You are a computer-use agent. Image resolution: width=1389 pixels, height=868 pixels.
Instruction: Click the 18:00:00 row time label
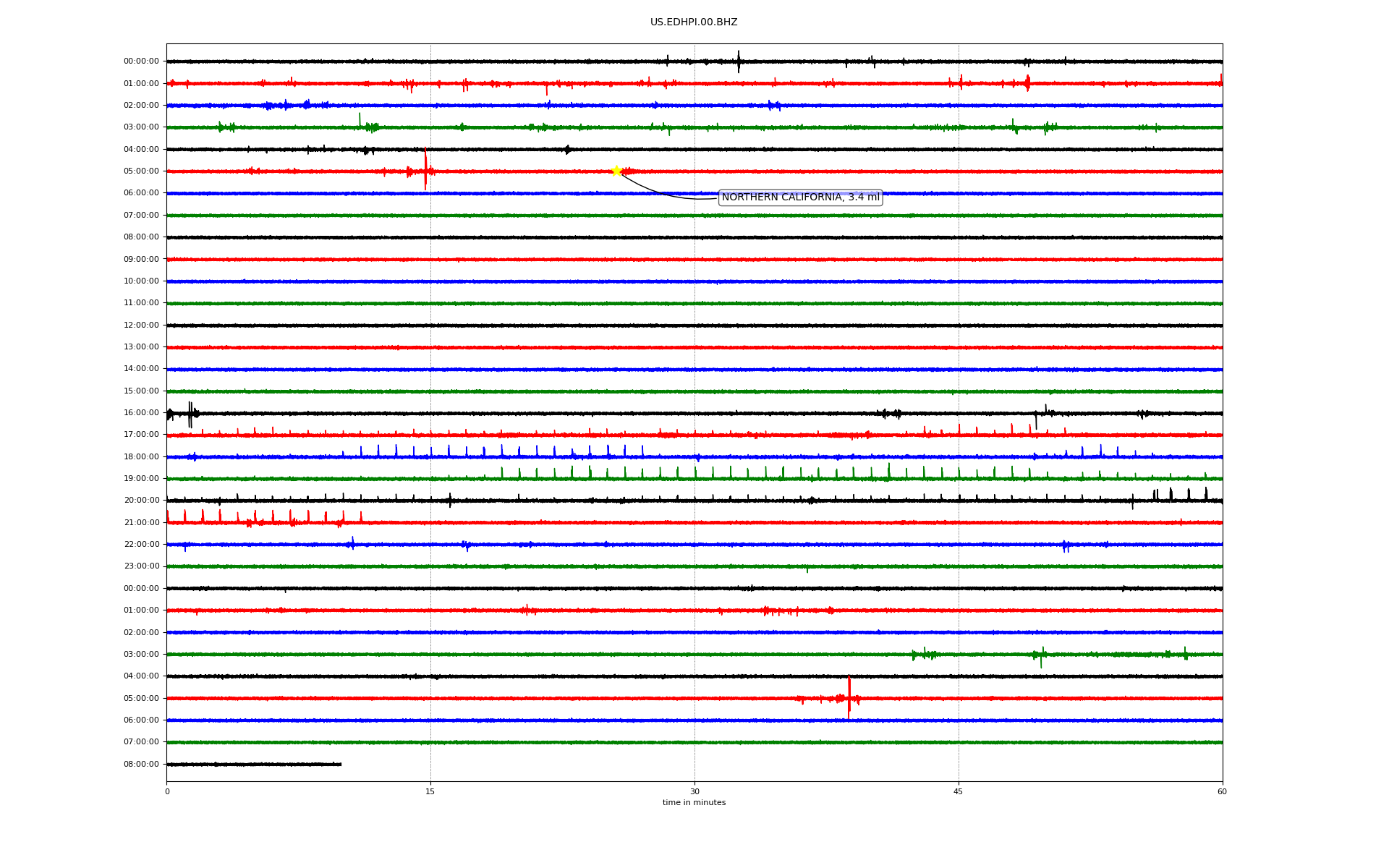[141, 457]
